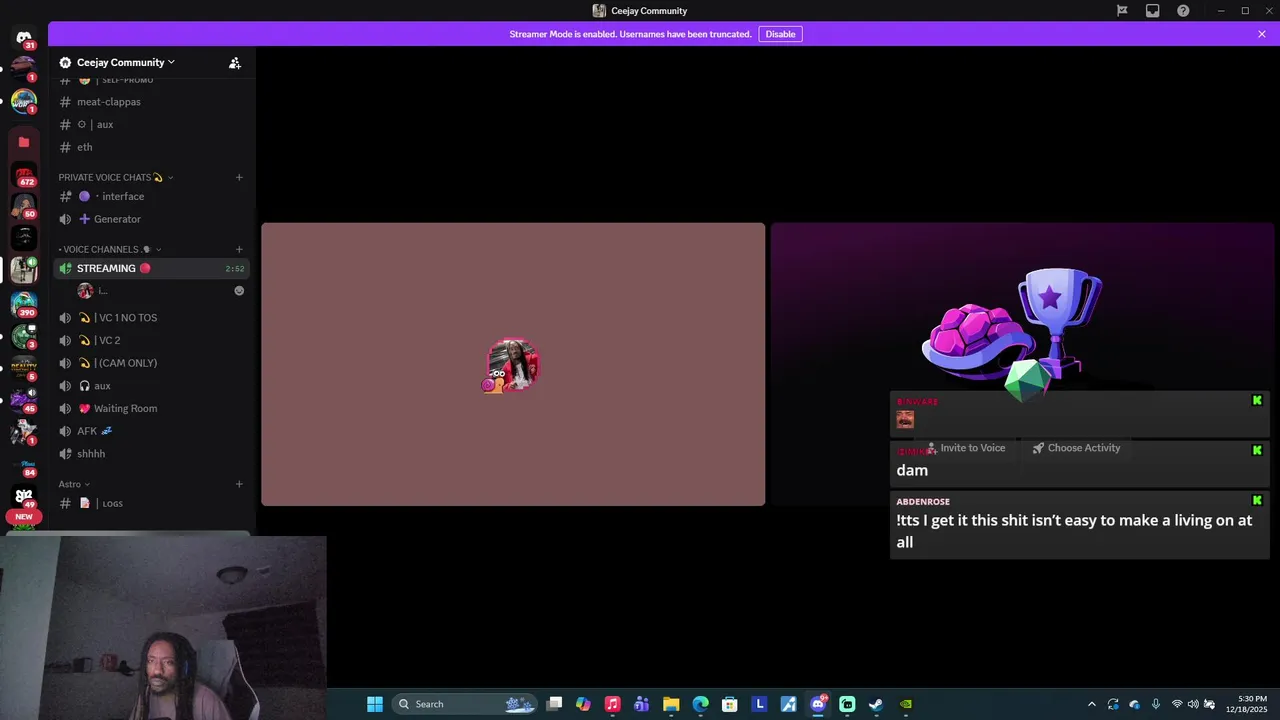The height and width of the screenshot is (720, 1280).
Task: Open the Help question mark icon
Action: [1183, 11]
